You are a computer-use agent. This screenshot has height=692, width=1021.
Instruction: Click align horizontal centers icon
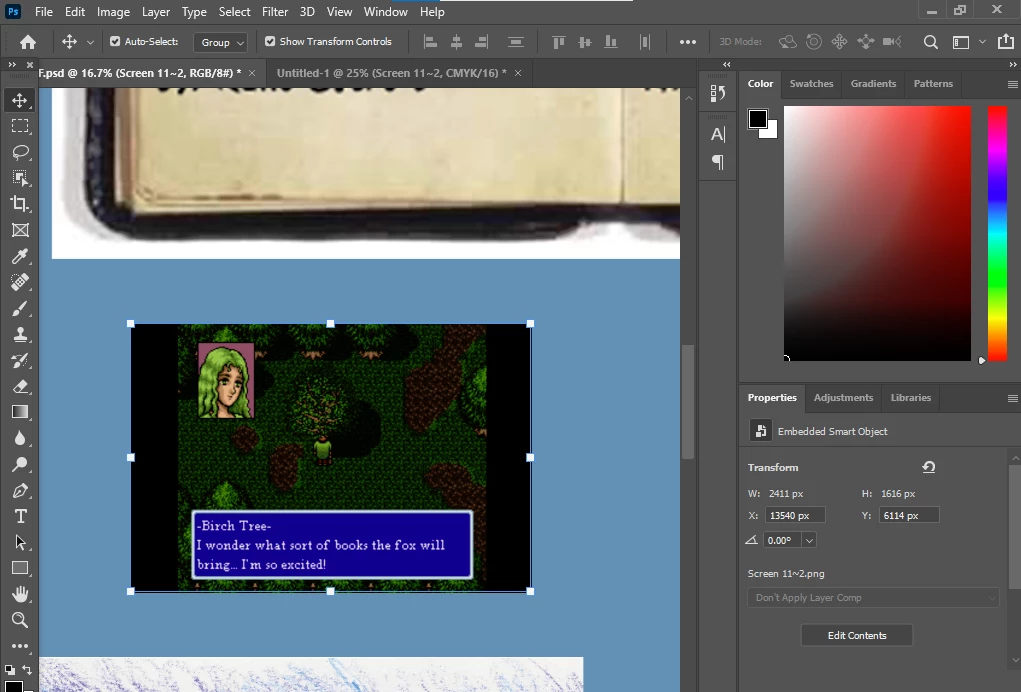coord(456,42)
